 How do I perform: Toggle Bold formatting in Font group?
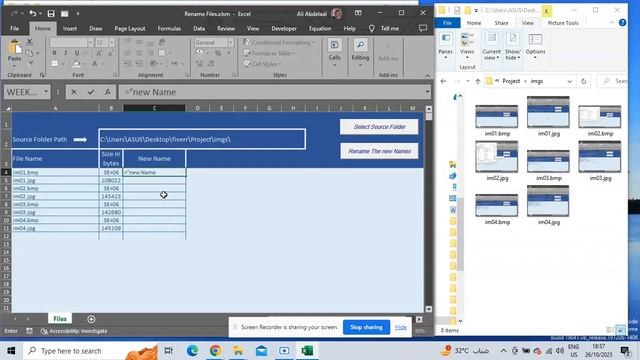54,53
